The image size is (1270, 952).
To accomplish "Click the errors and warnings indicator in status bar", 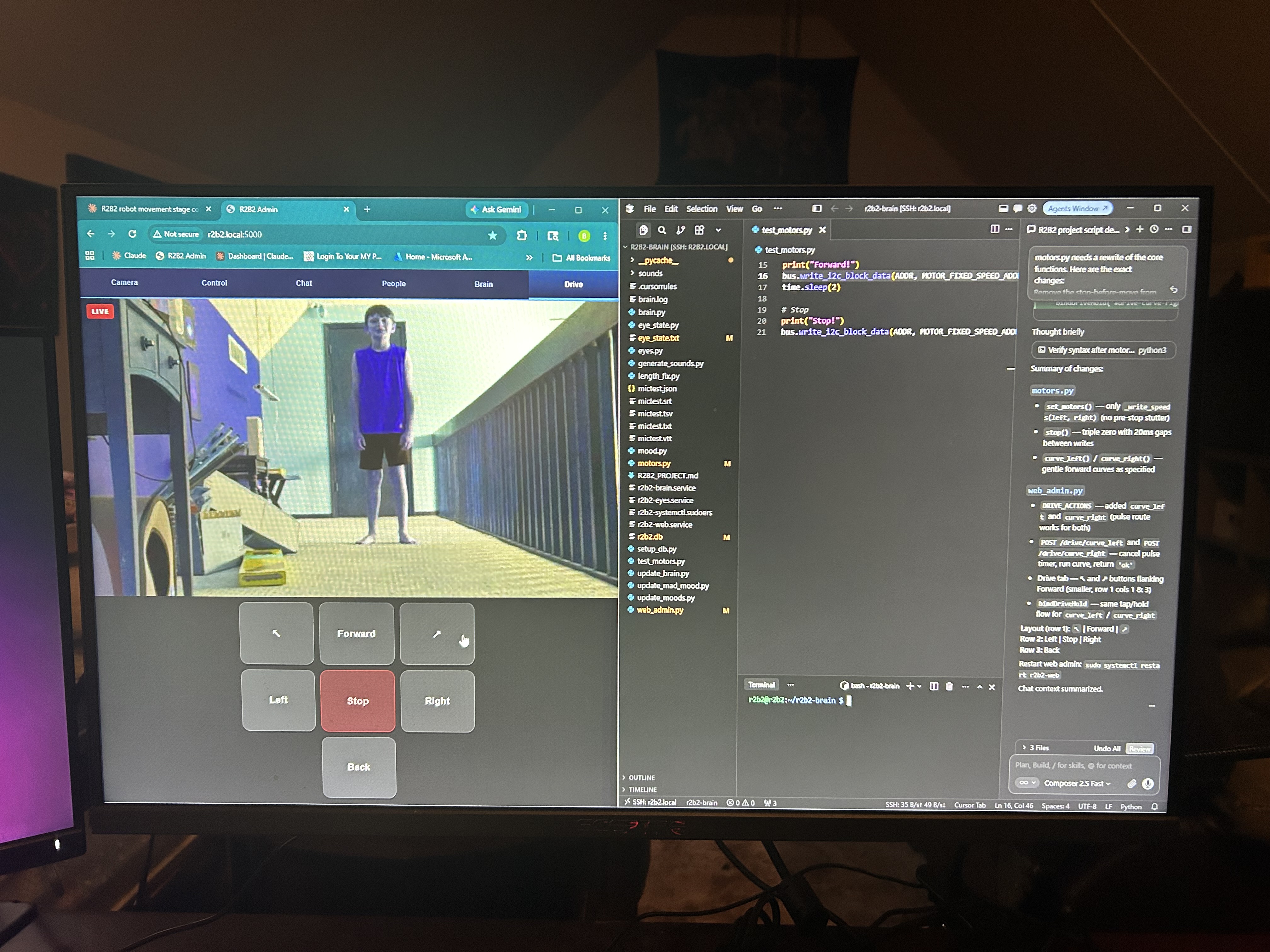I will point(741,803).
